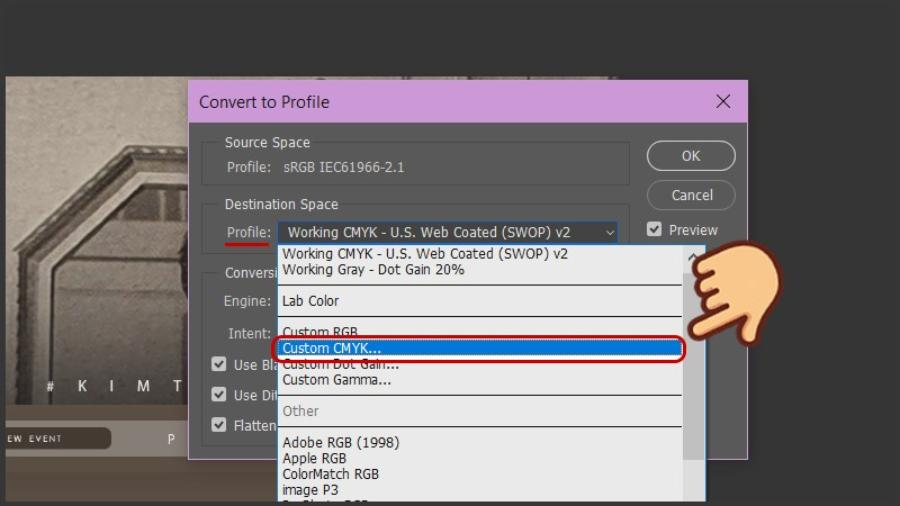Click the OK button
This screenshot has width=900, height=506.
[x=691, y=156]
